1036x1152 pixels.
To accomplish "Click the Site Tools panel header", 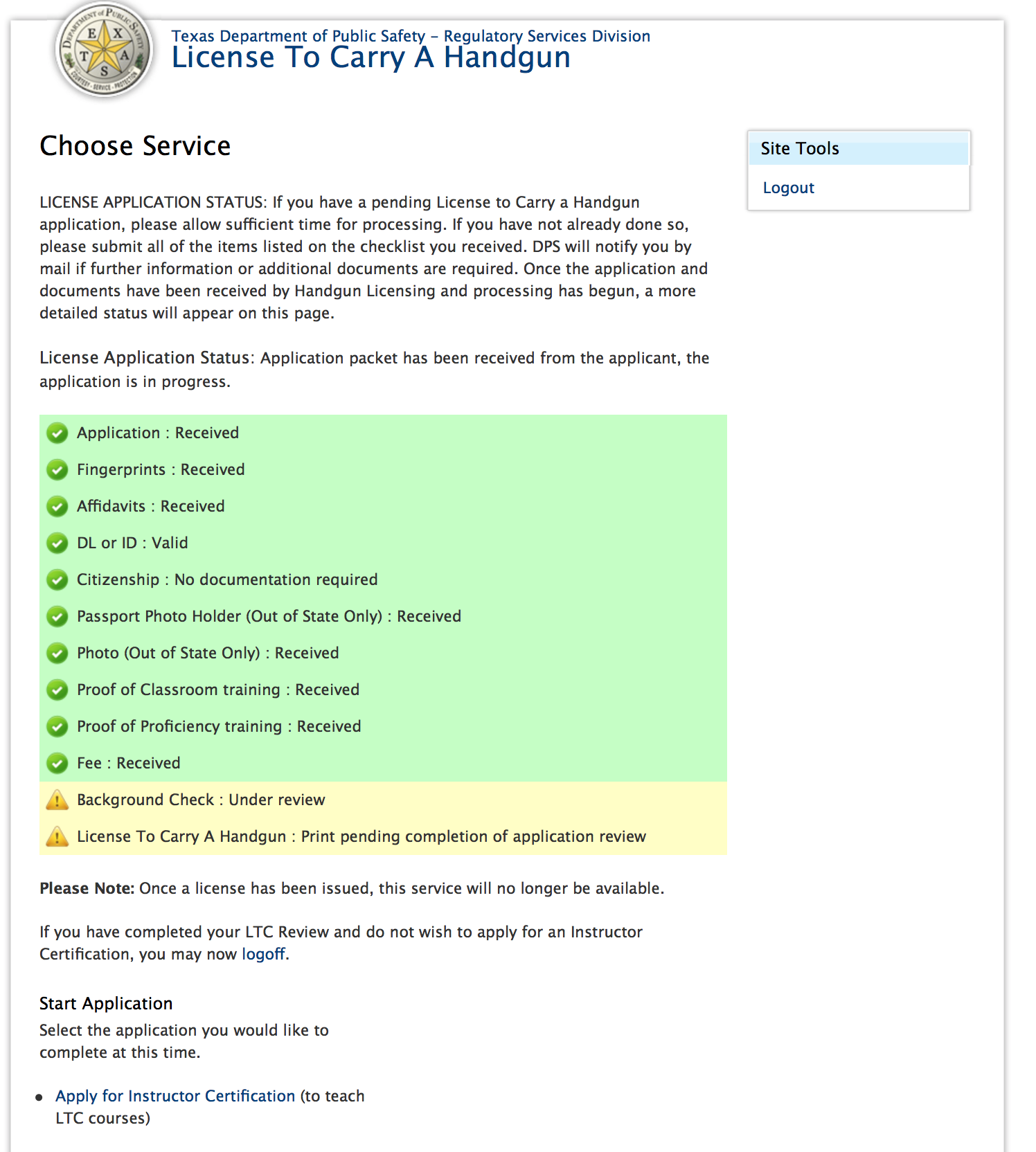I will click(857, 149).
